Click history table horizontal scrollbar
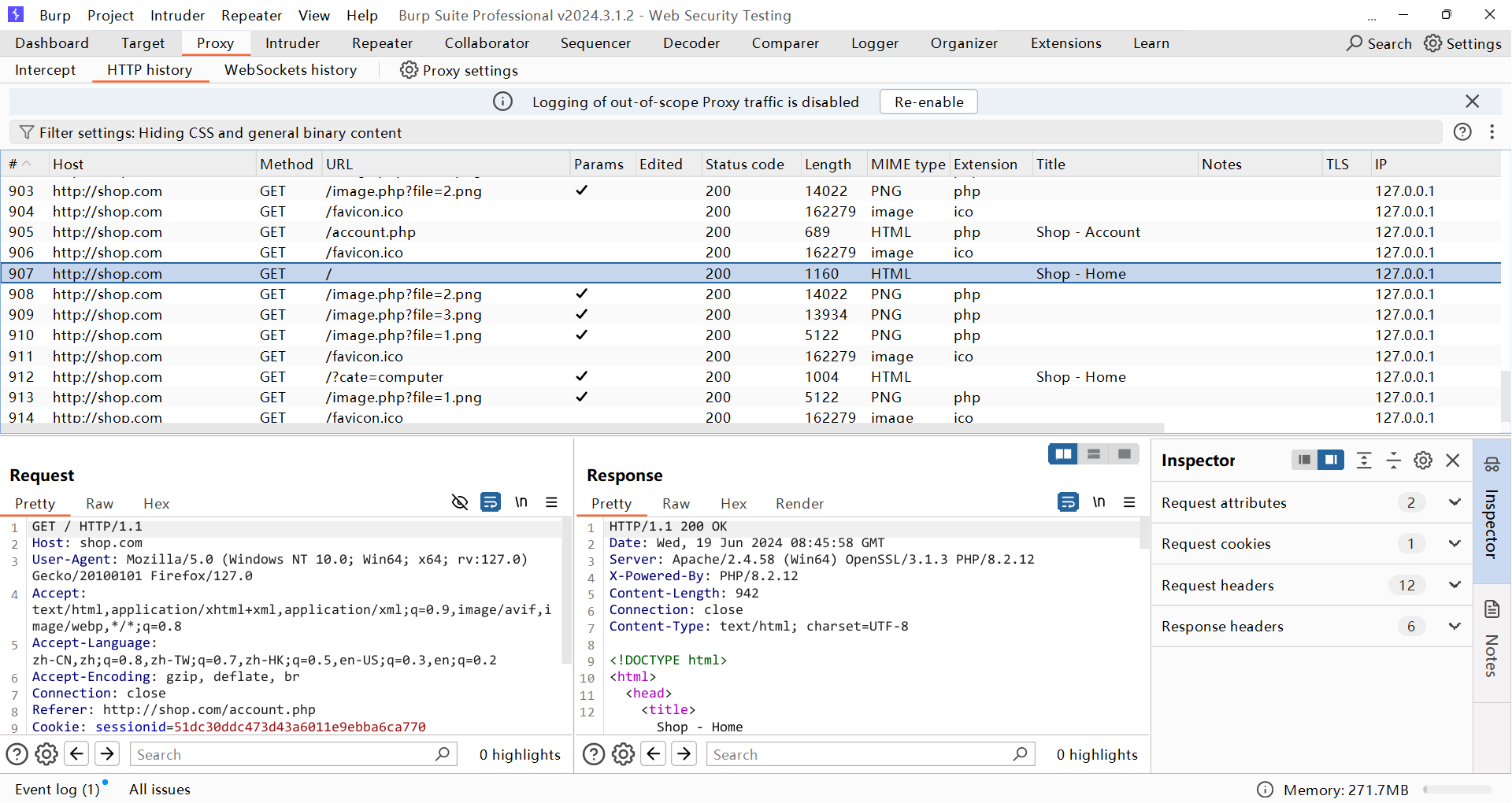 click(x=583, y=428)
